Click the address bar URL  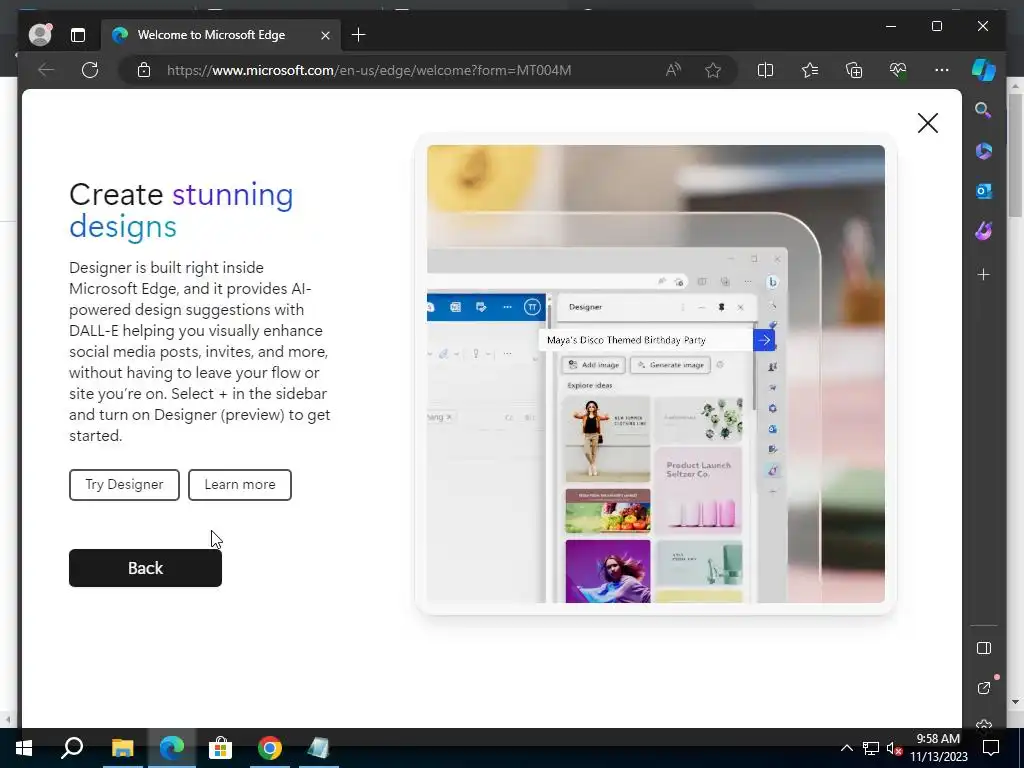[x=369, y=70]
